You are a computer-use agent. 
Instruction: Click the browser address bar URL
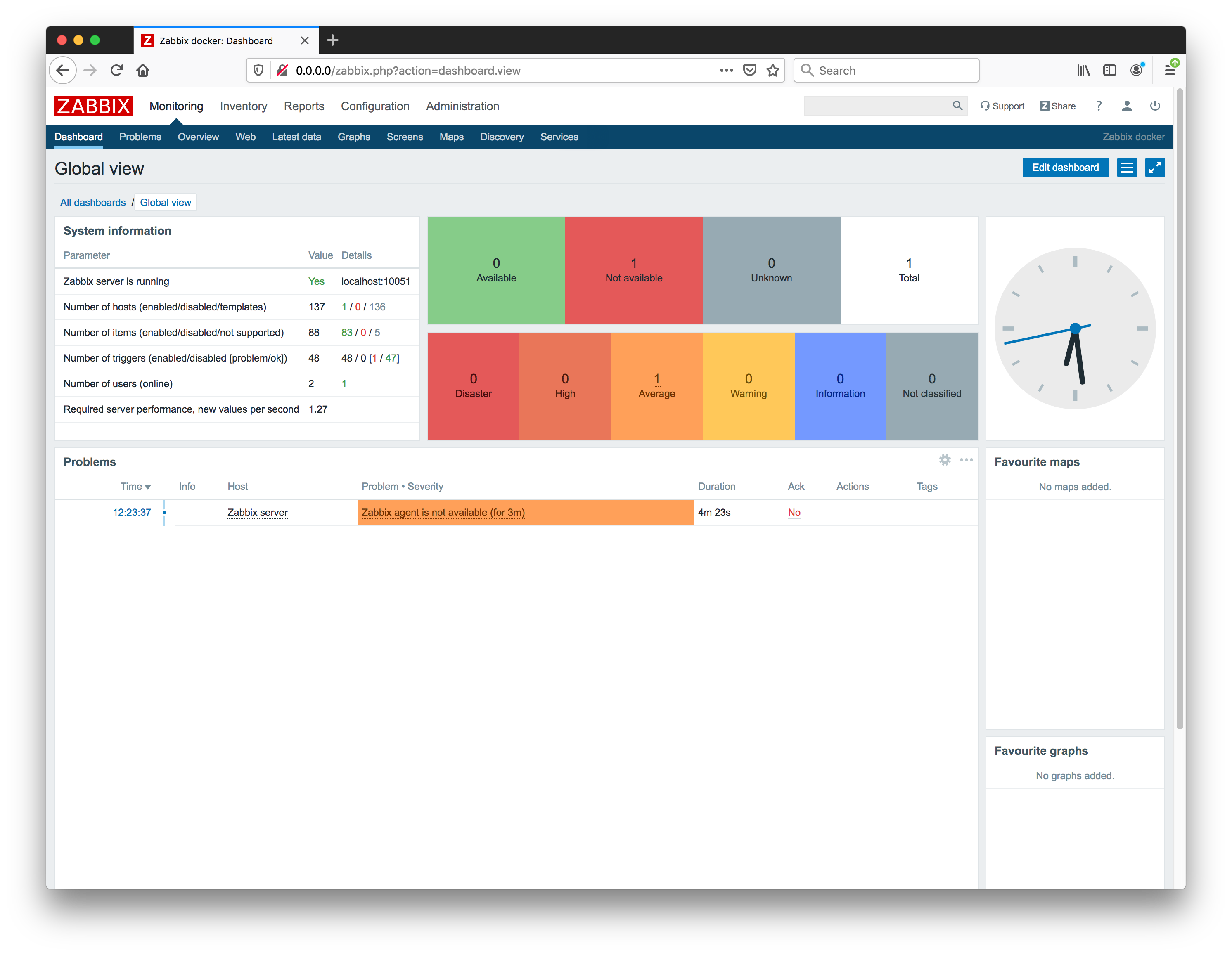click(408, 71)
